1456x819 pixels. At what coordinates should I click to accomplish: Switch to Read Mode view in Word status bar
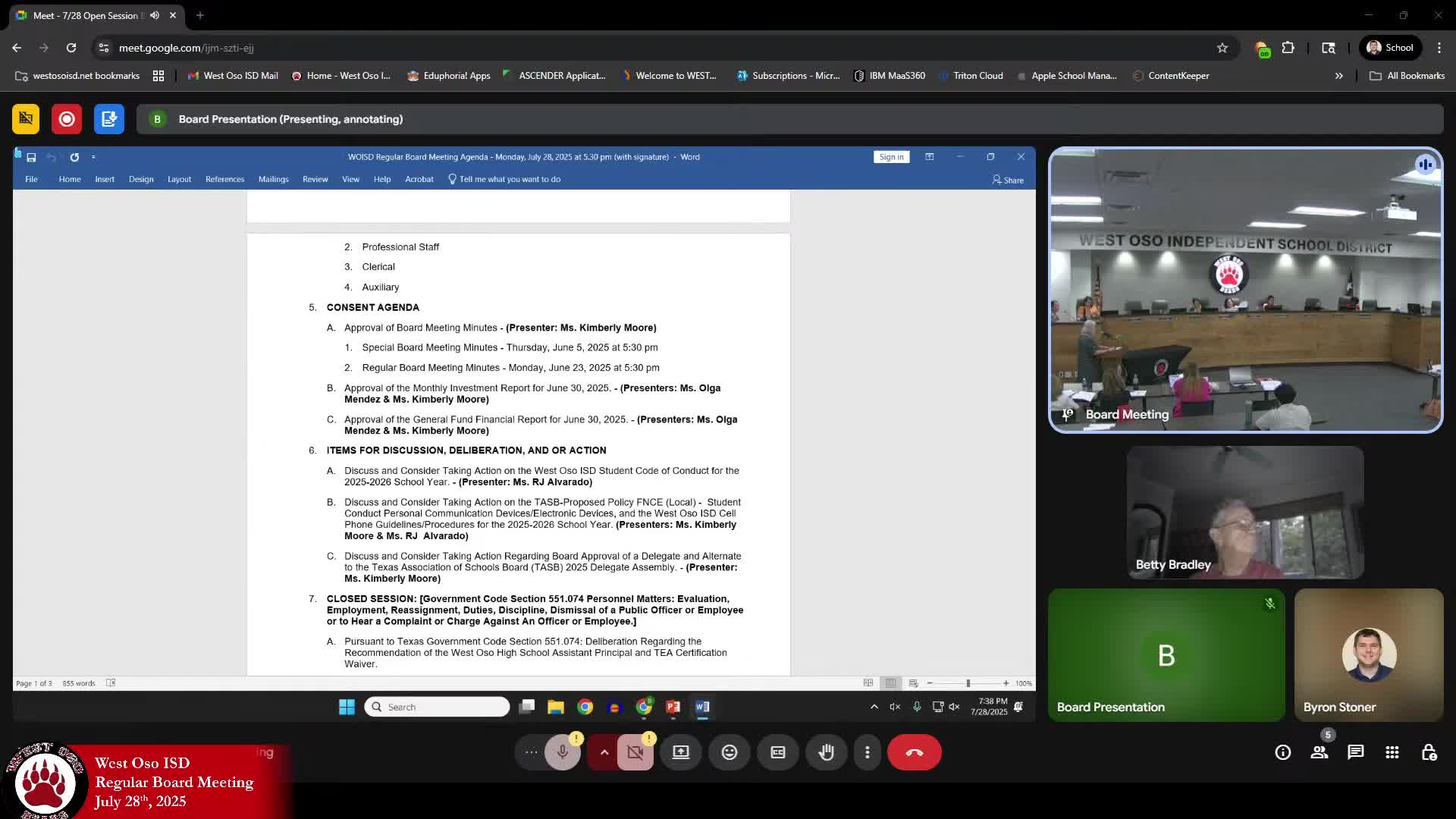pos(868,683)
